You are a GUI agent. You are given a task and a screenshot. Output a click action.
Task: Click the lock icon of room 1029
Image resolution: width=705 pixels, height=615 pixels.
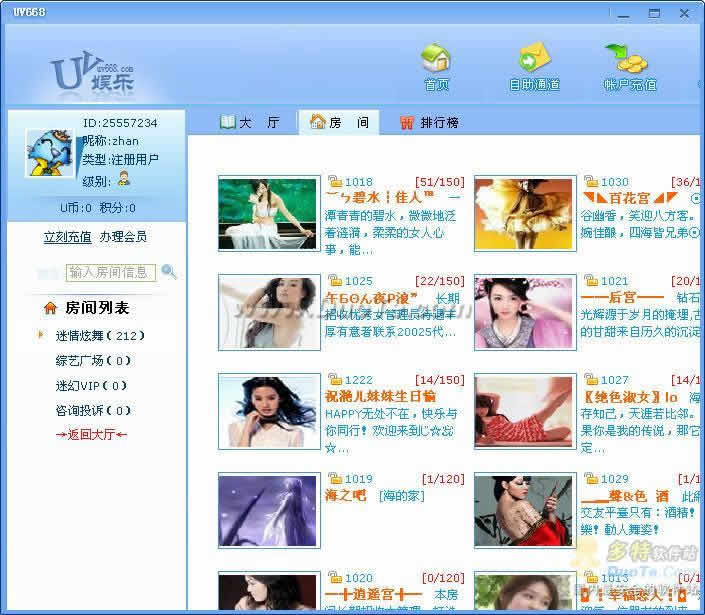coord(591,478)
